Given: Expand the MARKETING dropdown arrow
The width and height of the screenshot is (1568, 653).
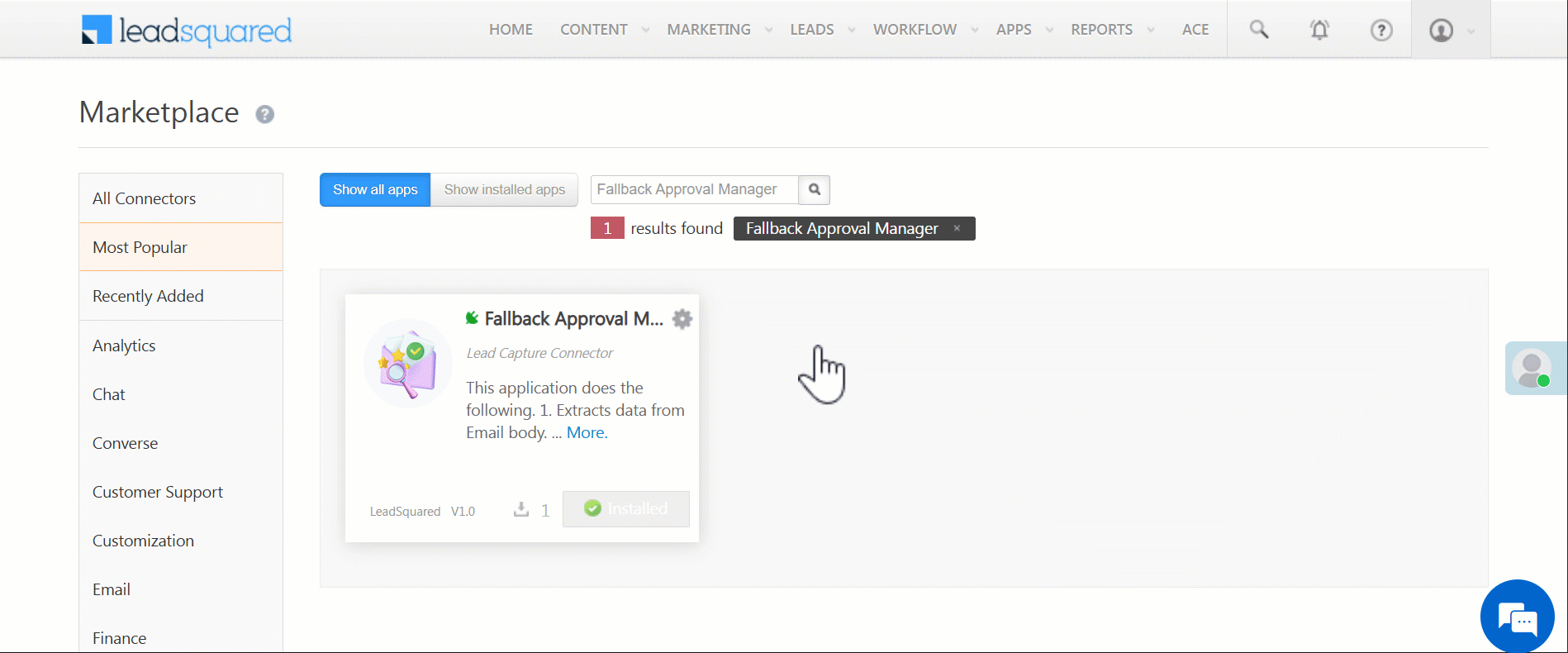Looking at the screenshot, I should (768, 31).
